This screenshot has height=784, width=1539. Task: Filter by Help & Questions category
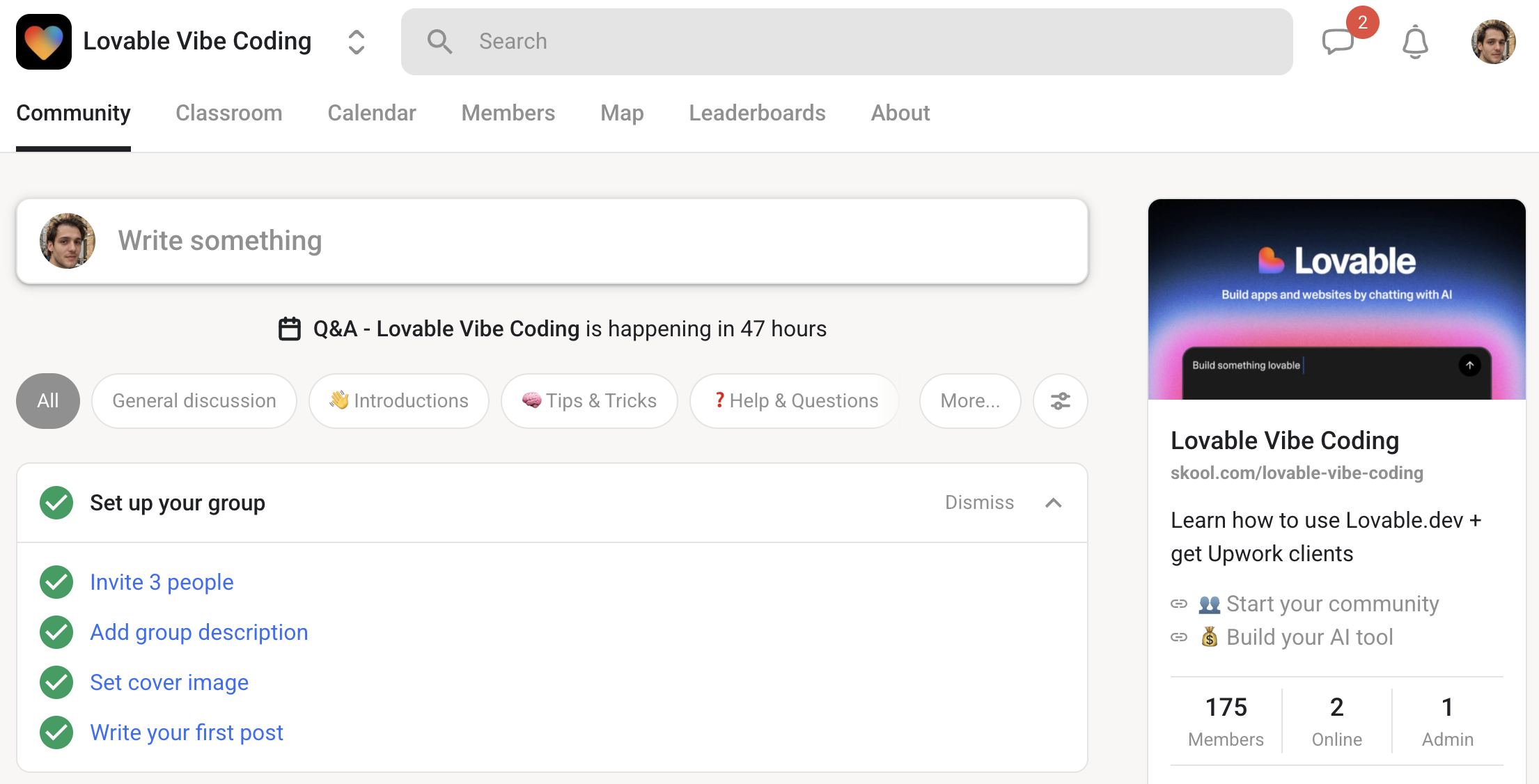795,401
